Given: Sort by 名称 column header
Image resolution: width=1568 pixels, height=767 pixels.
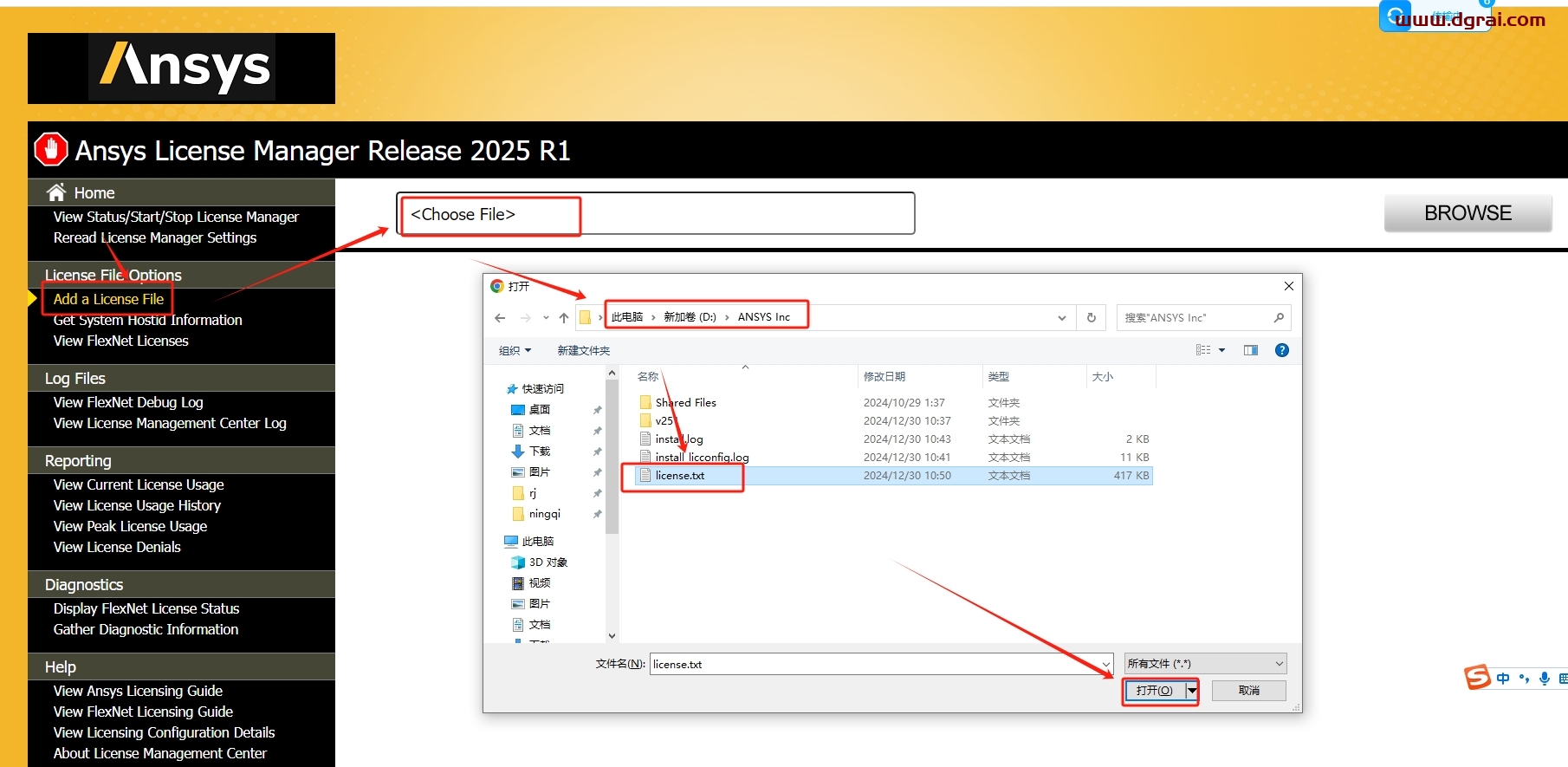Looking at the screenshot, I should [648, 376].
